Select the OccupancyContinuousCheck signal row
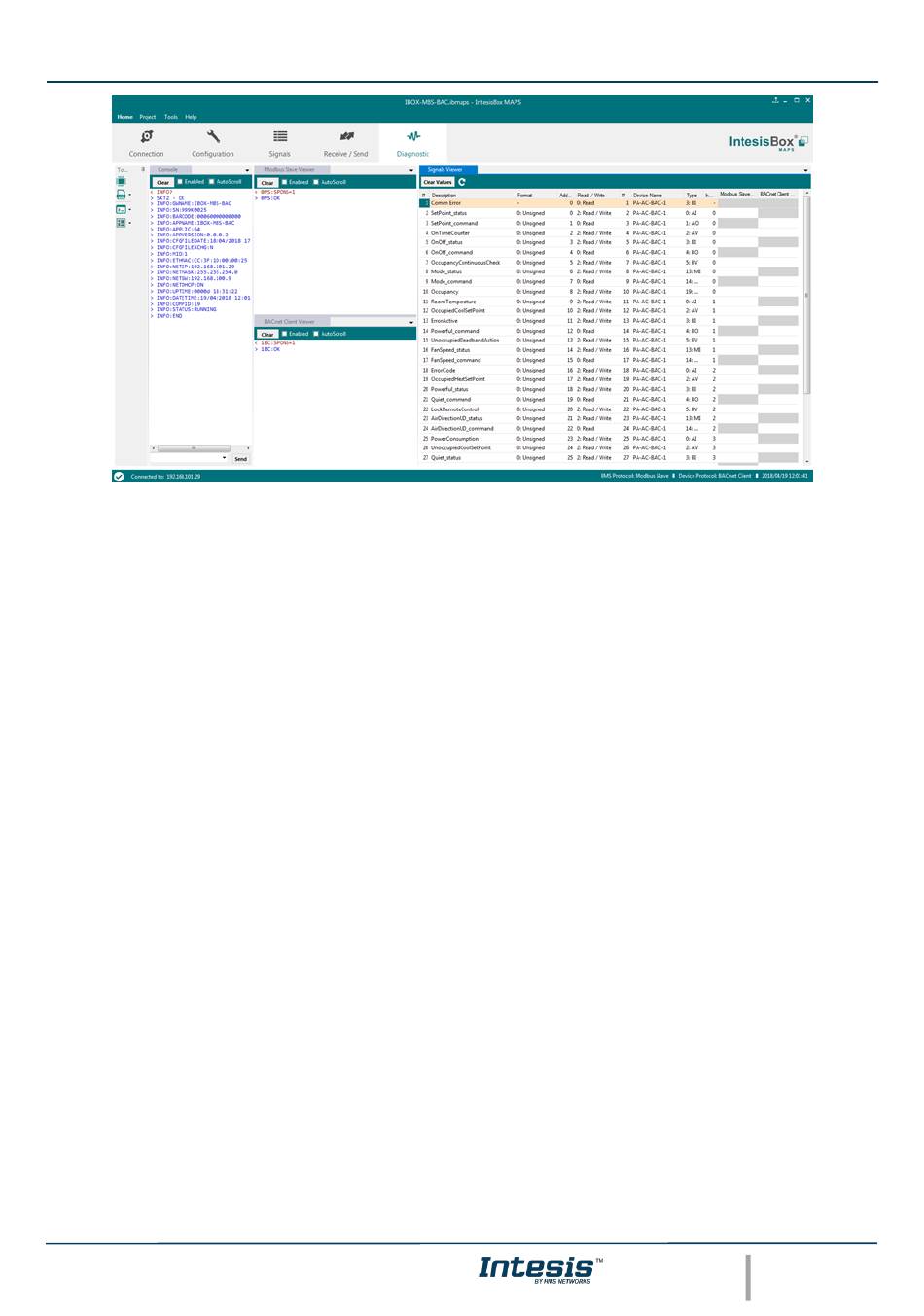 coord(609,263)
